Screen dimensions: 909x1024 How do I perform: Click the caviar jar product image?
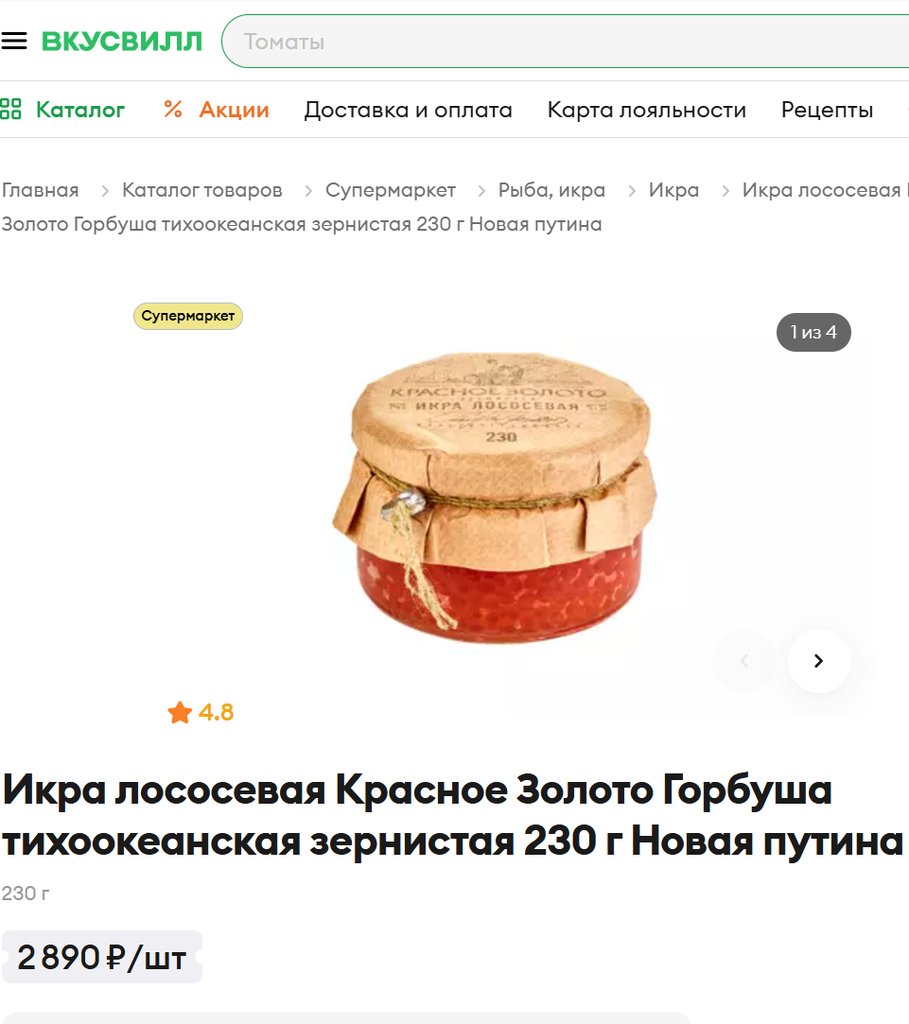(x=495, y=498)
